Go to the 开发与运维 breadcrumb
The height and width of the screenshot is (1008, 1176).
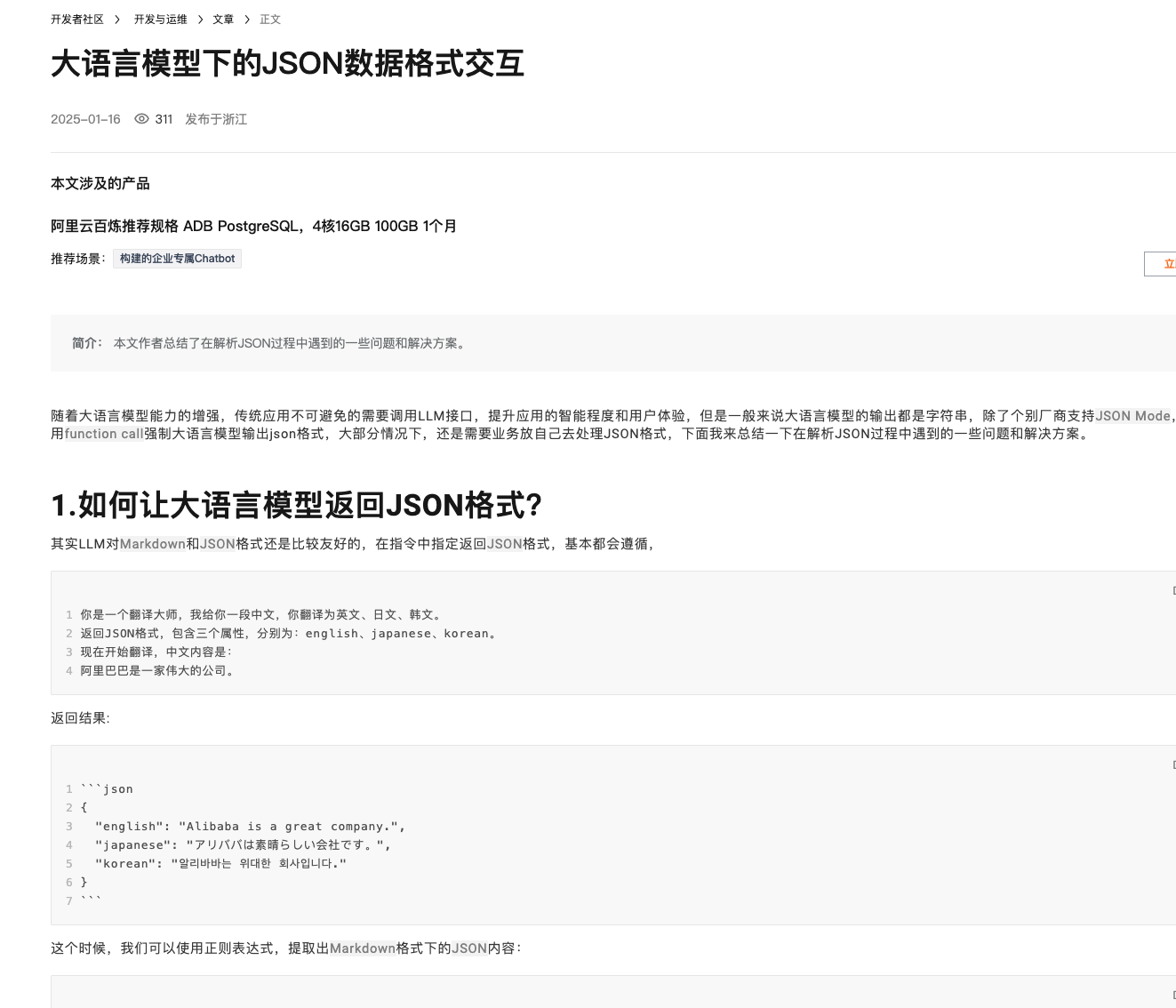click(x=161, y=20)
